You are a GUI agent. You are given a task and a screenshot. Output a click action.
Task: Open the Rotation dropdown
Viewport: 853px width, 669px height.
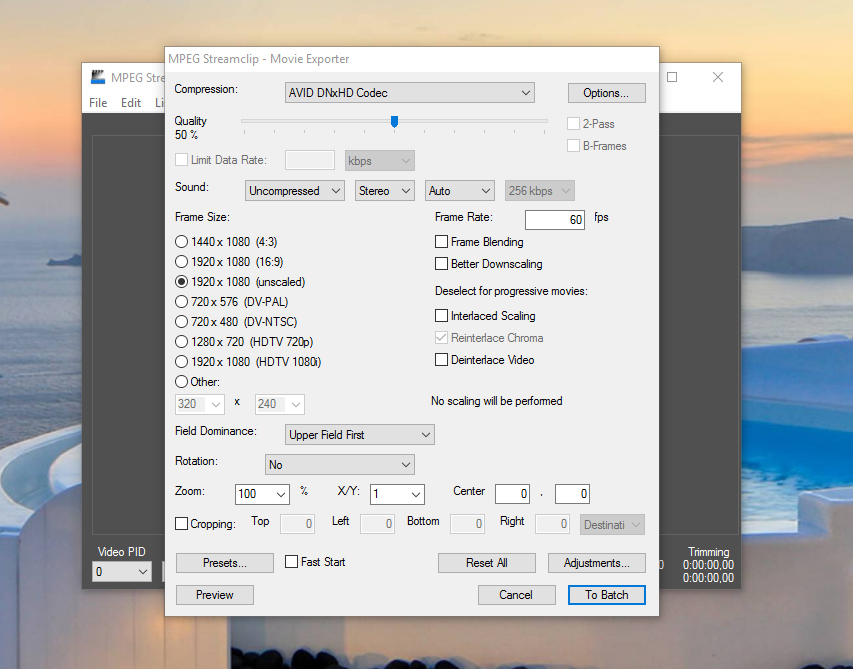pos(339,465)
